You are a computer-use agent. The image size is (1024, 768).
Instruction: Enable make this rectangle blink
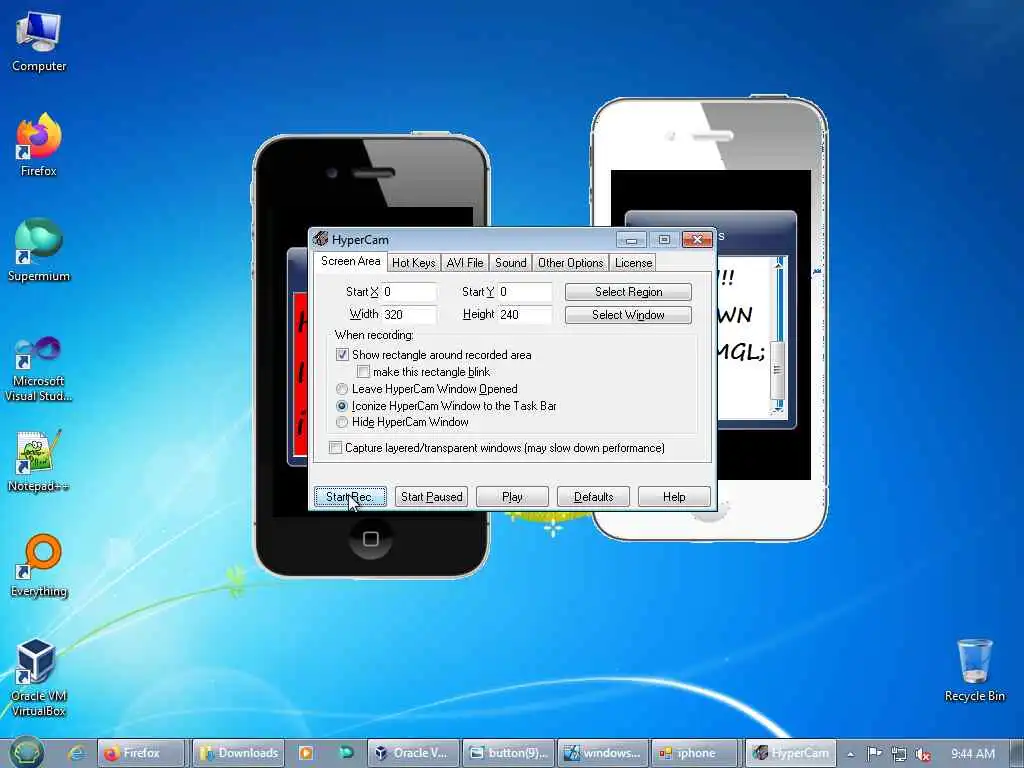pyautogui.click(x=363, y=372)
